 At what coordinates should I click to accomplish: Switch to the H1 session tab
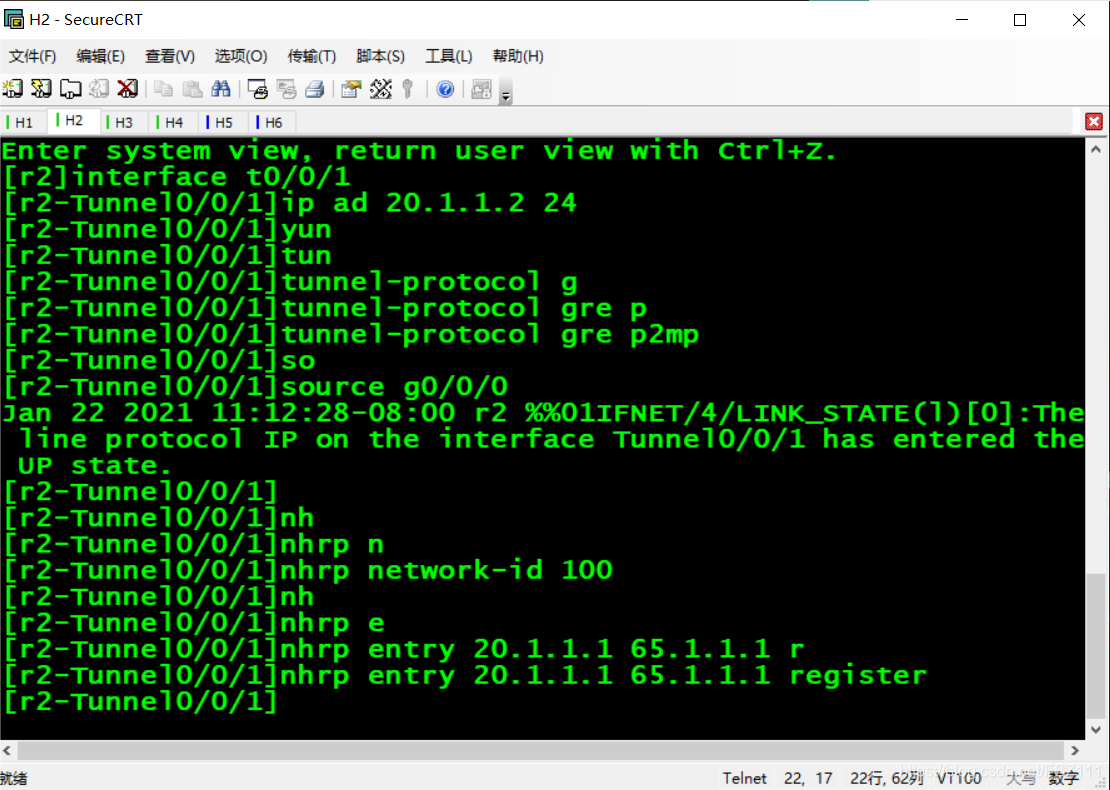pyautogui.click(x=23, y=122)
